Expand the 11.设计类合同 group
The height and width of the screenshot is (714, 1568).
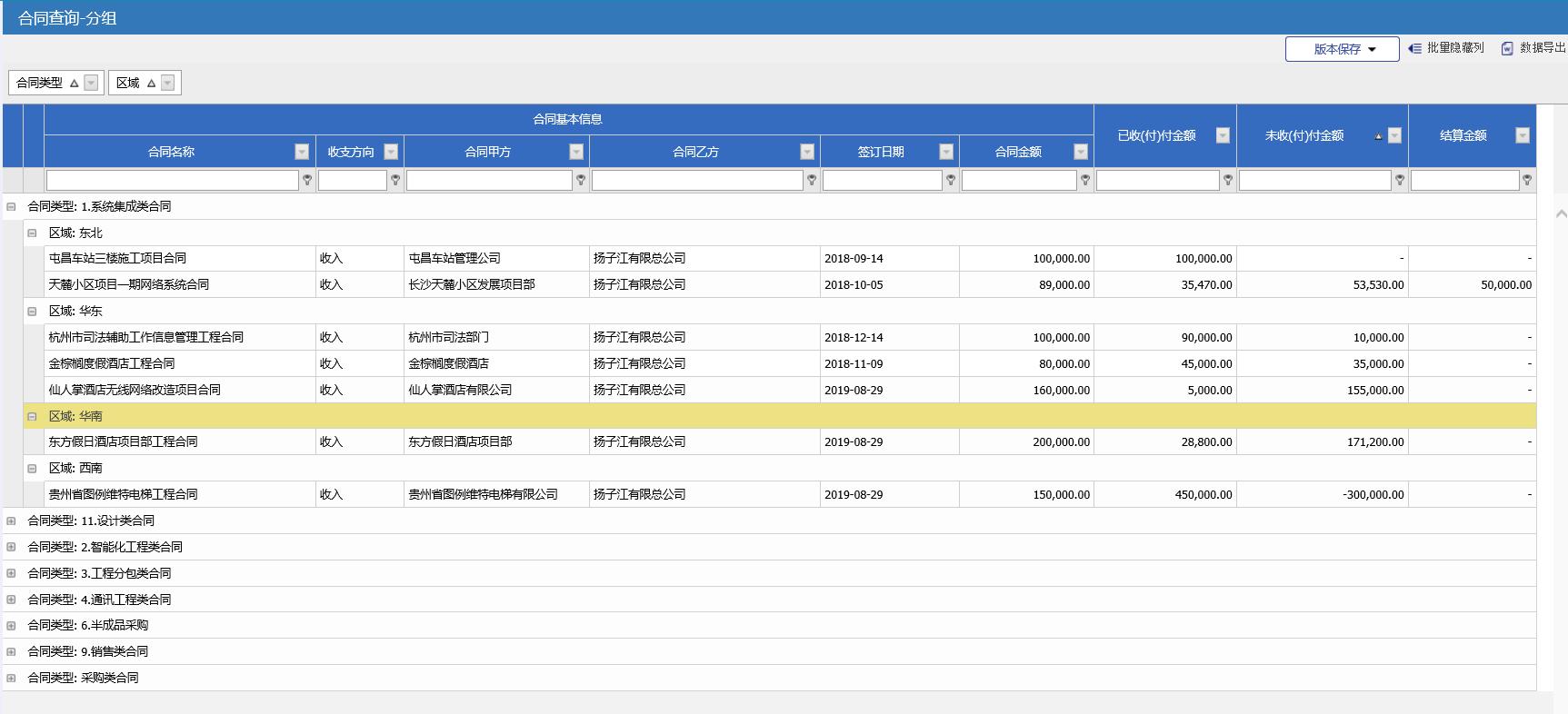pos(11,521)
